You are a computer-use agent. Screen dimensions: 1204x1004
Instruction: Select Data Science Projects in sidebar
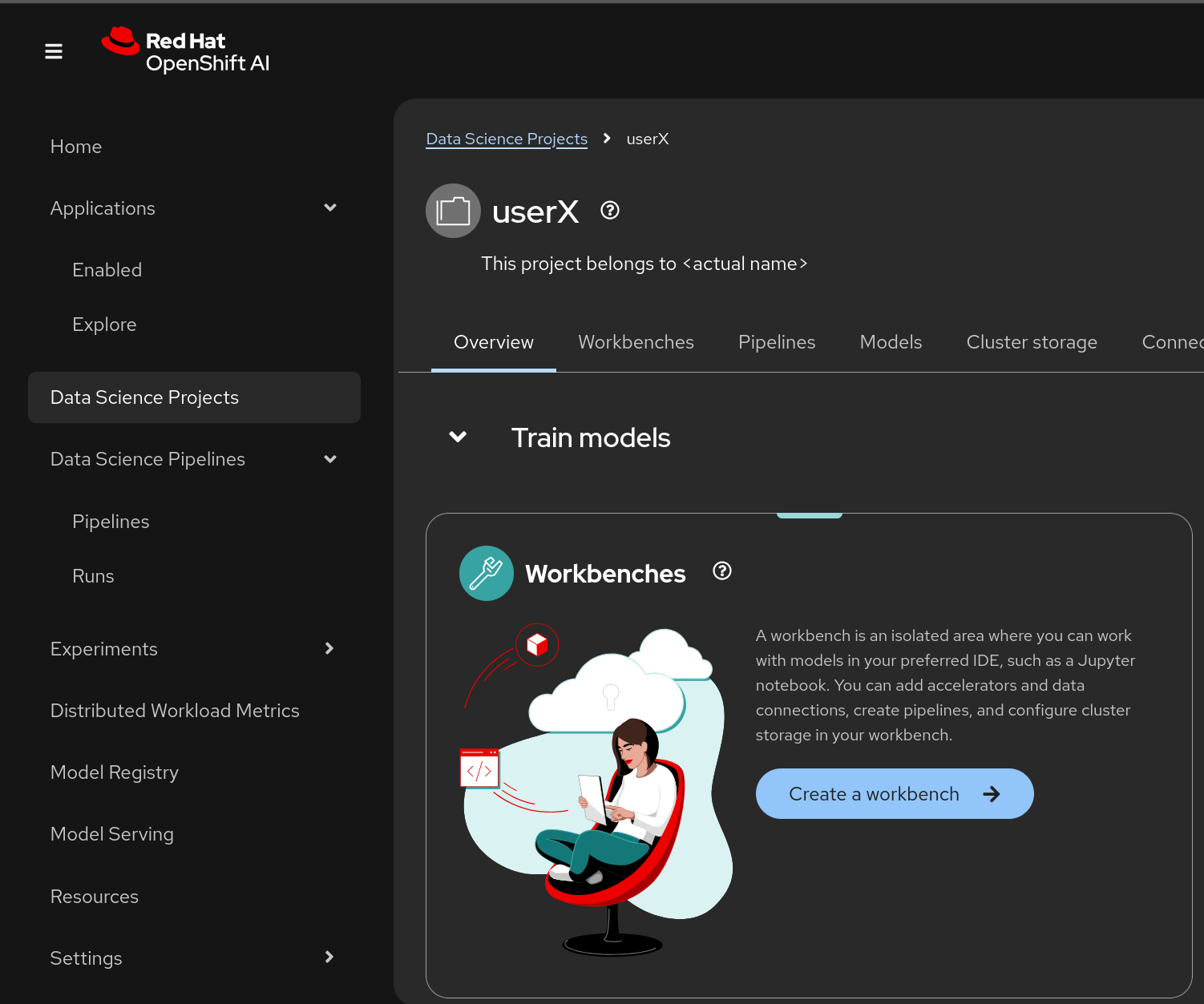point(194,397)
